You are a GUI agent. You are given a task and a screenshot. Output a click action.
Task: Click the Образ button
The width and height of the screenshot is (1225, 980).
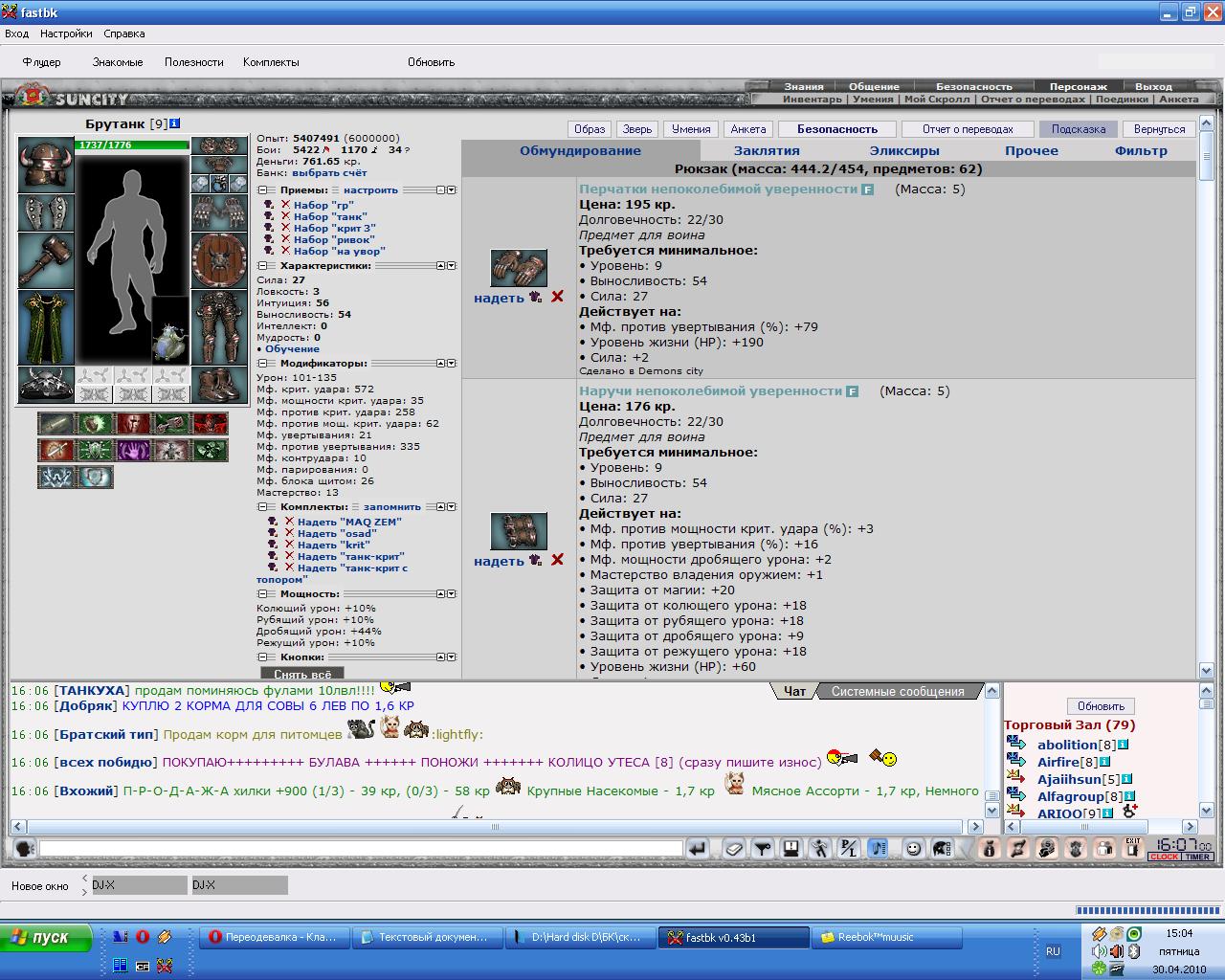tap(590, 129)
